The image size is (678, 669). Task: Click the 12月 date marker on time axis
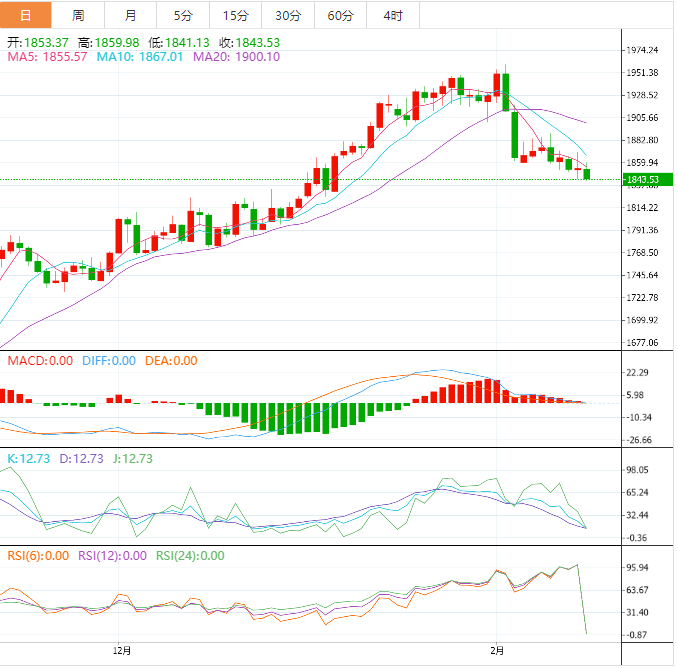pyautogui.click(x=120, y=649)
